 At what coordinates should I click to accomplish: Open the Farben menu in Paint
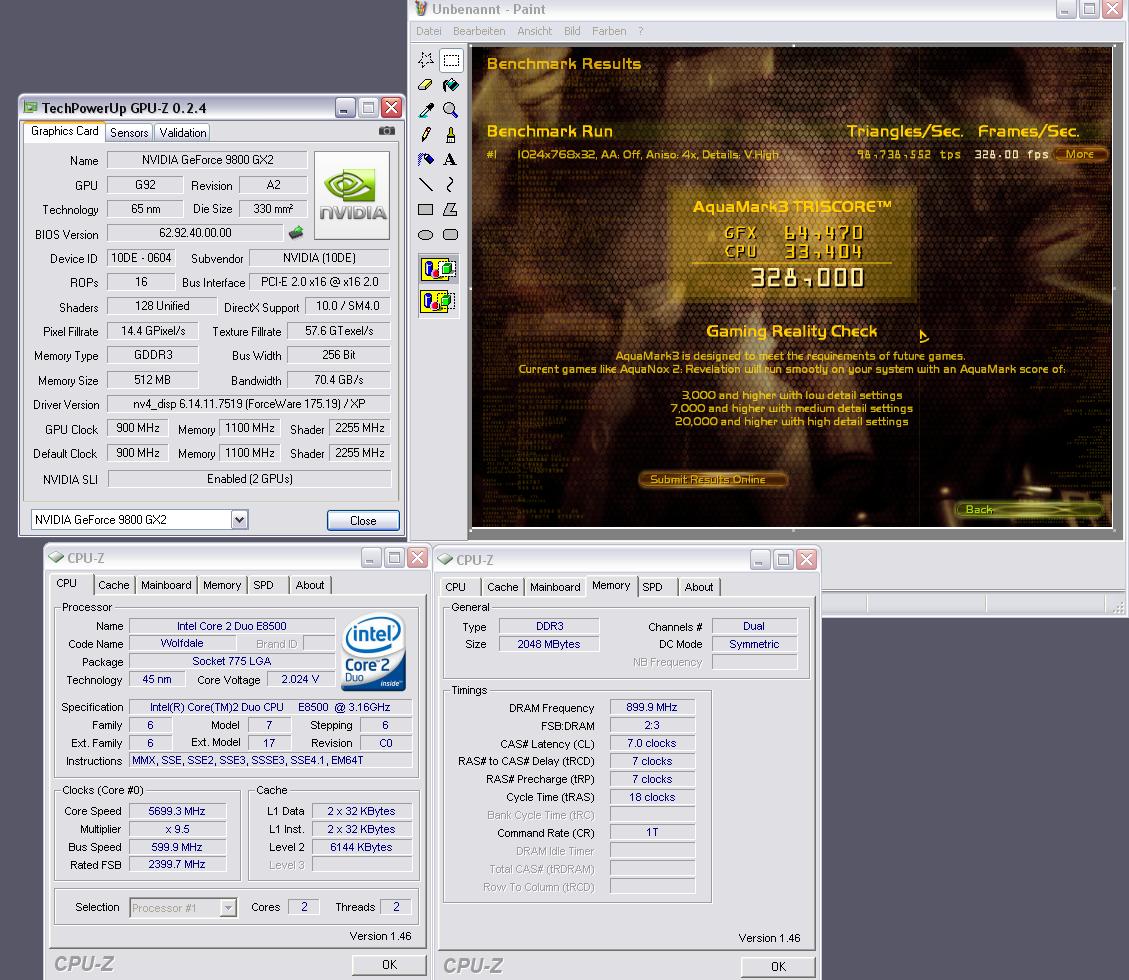(x=609, y=31)
